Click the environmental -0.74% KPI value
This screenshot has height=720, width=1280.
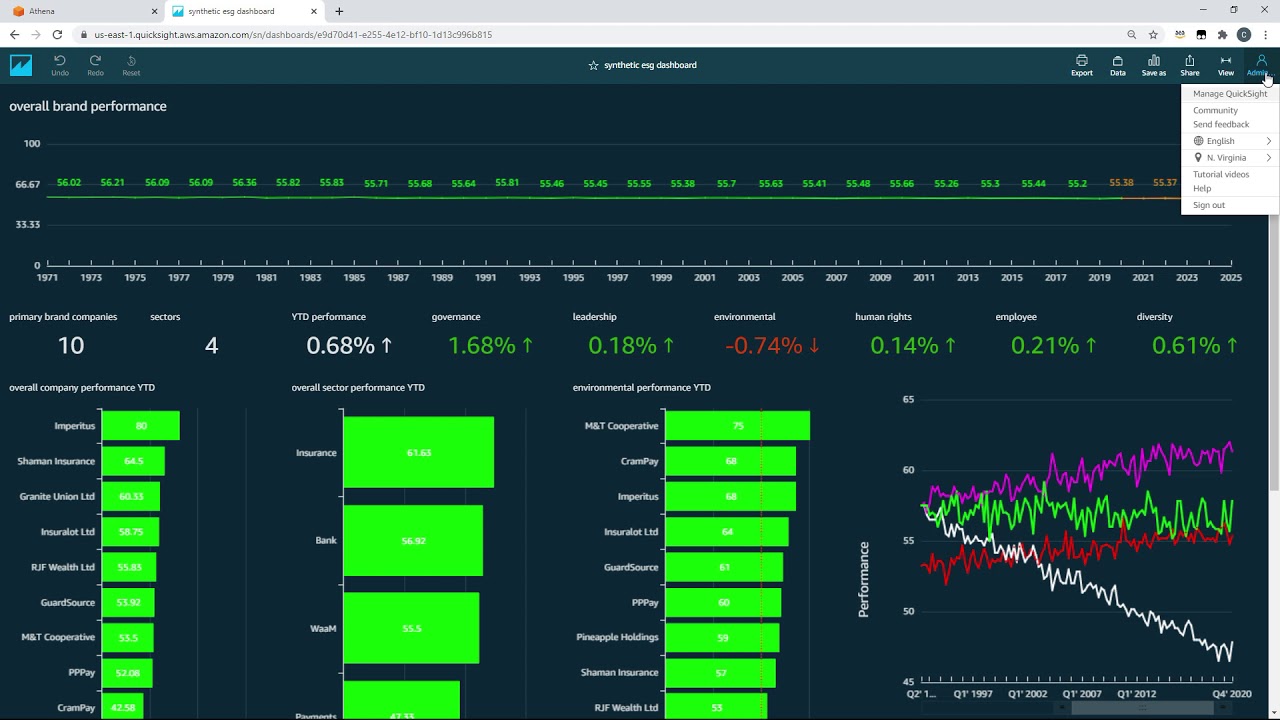pos(773,346)
